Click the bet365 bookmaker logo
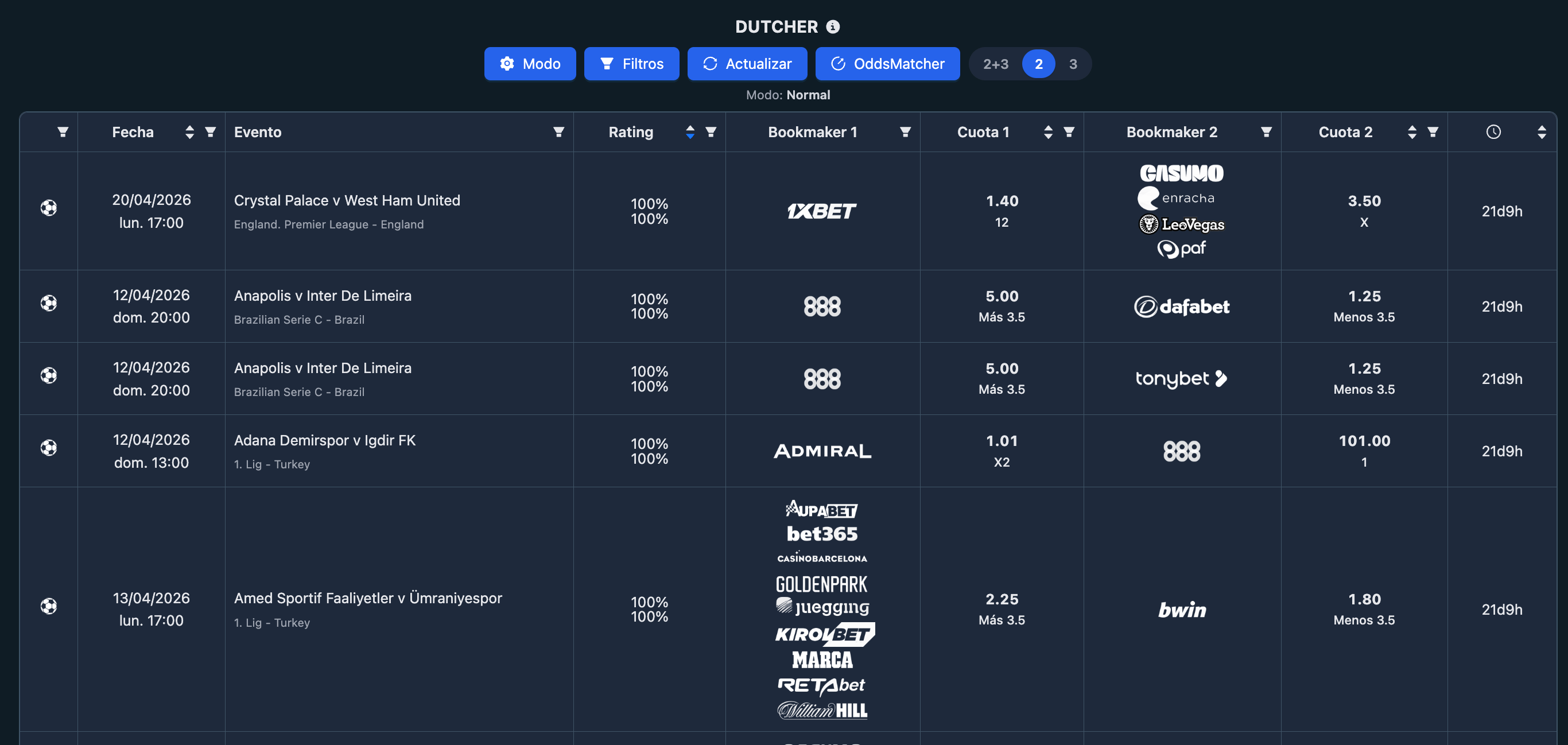 (x=822, y=534)
